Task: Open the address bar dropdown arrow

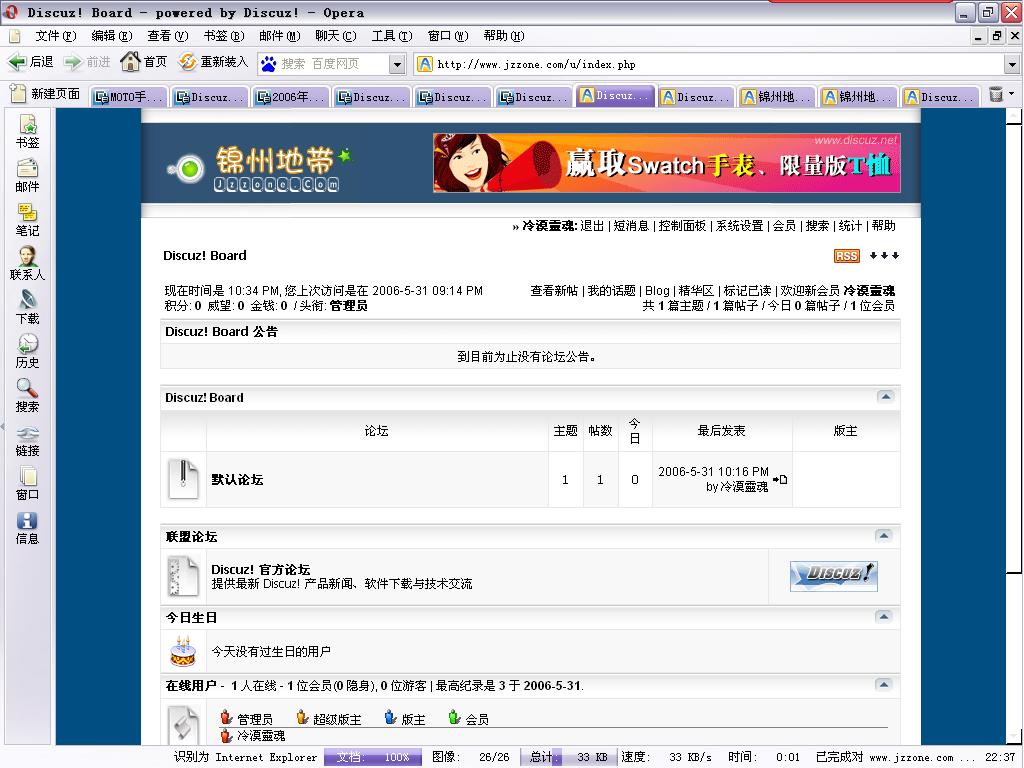Action: pyautogui.click(x=1012, y=64)
